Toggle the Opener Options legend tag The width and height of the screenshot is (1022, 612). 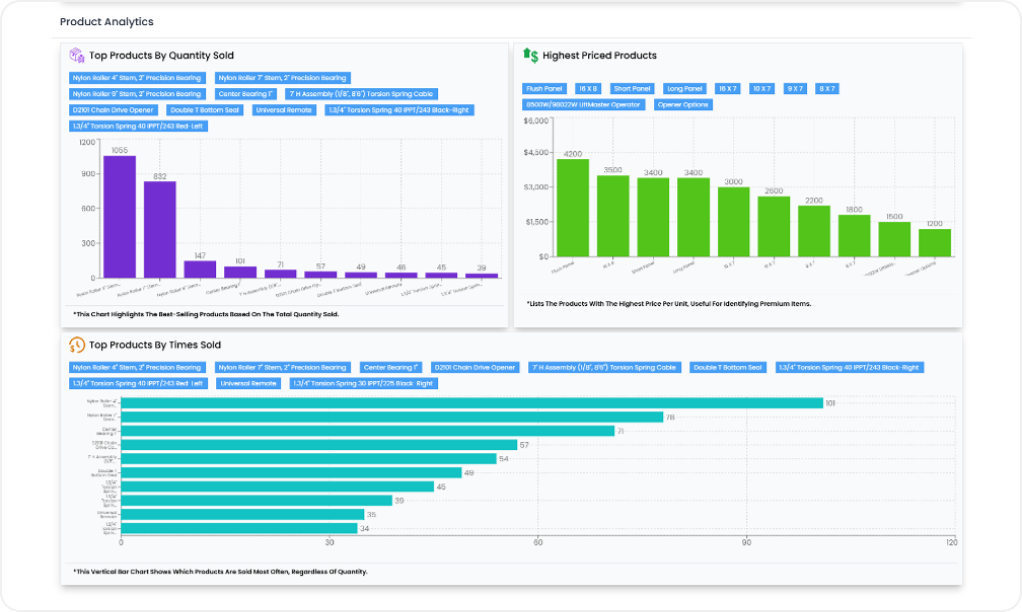click(683, 105)
